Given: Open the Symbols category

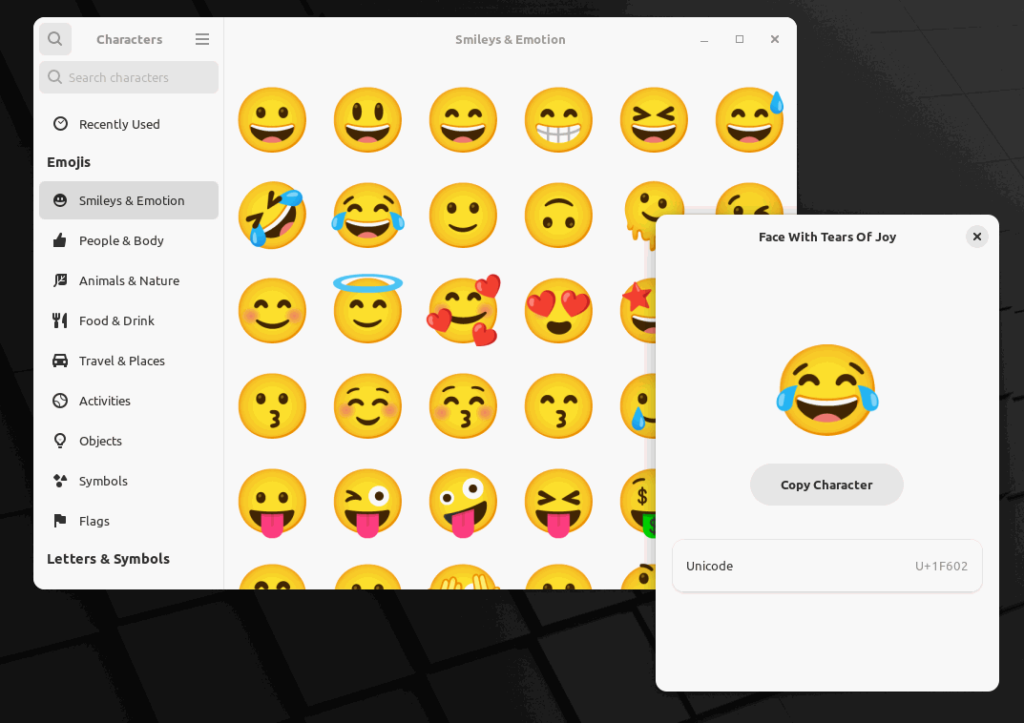Looking at the screenshot, I should click(105, 480).
